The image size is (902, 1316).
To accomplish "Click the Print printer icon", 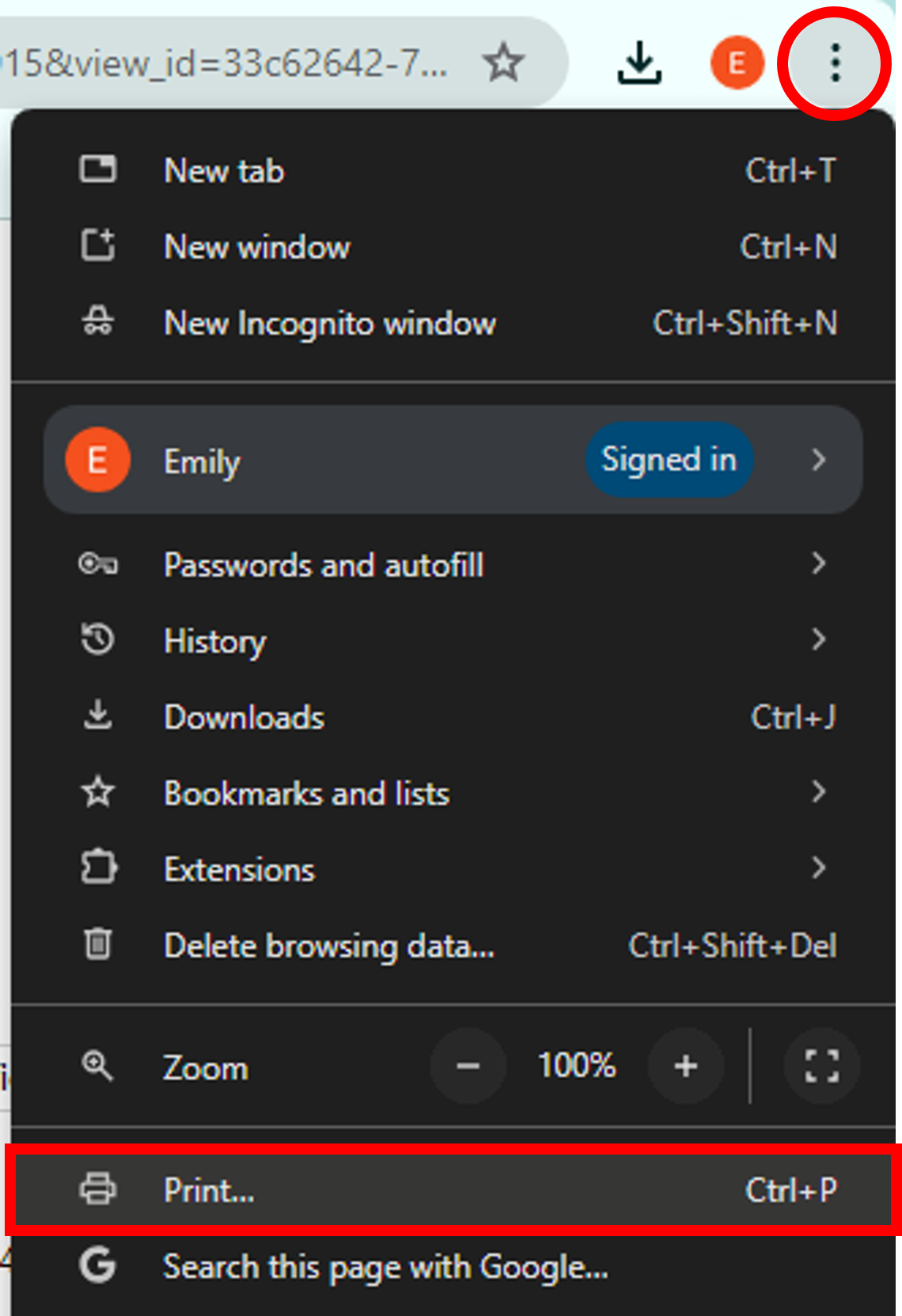I will tap(98, 1189).
